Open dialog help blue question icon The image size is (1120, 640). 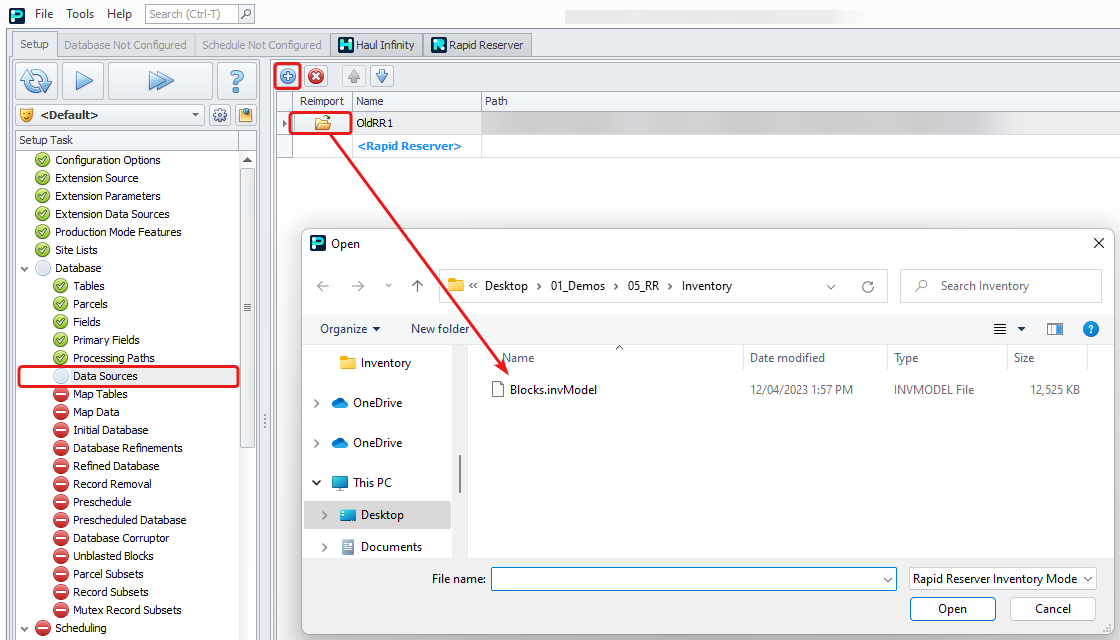[x=1091, y=329]
